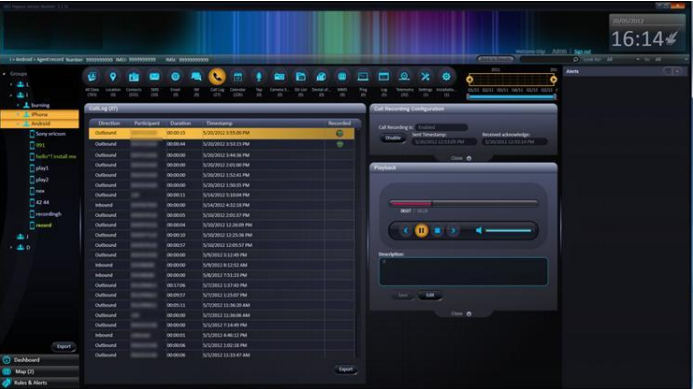Click inside the Description text box
Viewport: 693px width, 389px height.
[463, 271]
